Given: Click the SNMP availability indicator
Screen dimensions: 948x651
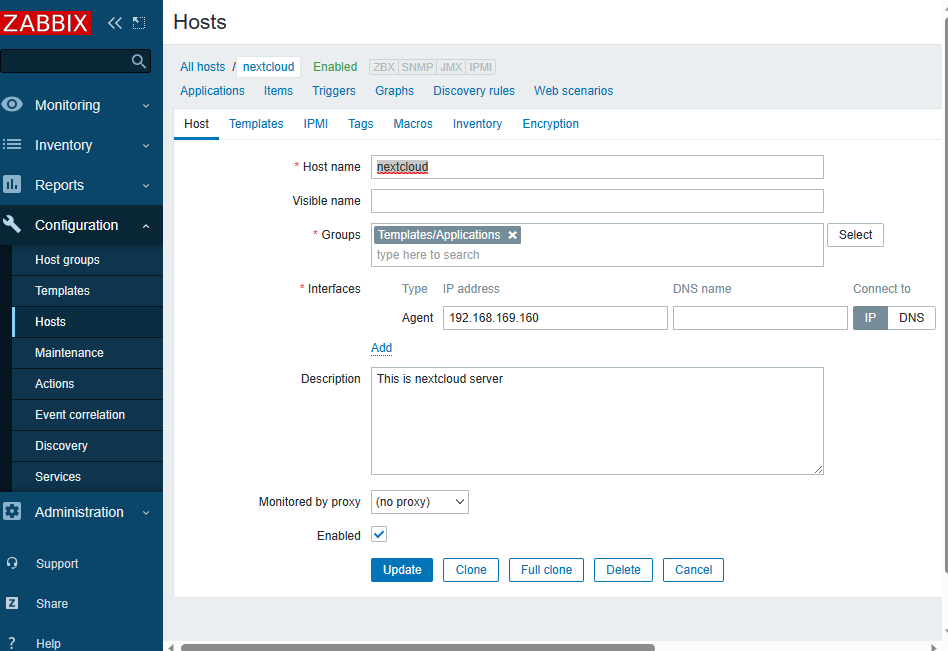Looking at the screenshot, I should [x=417, y=67].
